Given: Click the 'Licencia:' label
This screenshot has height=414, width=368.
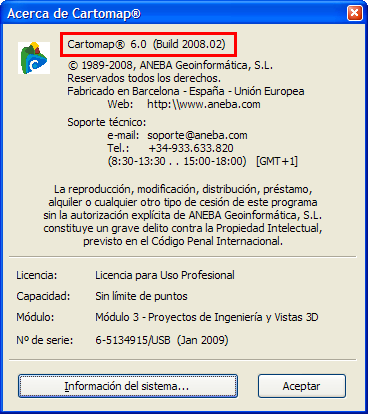Looking at the screenshot, I should (37, 275).
